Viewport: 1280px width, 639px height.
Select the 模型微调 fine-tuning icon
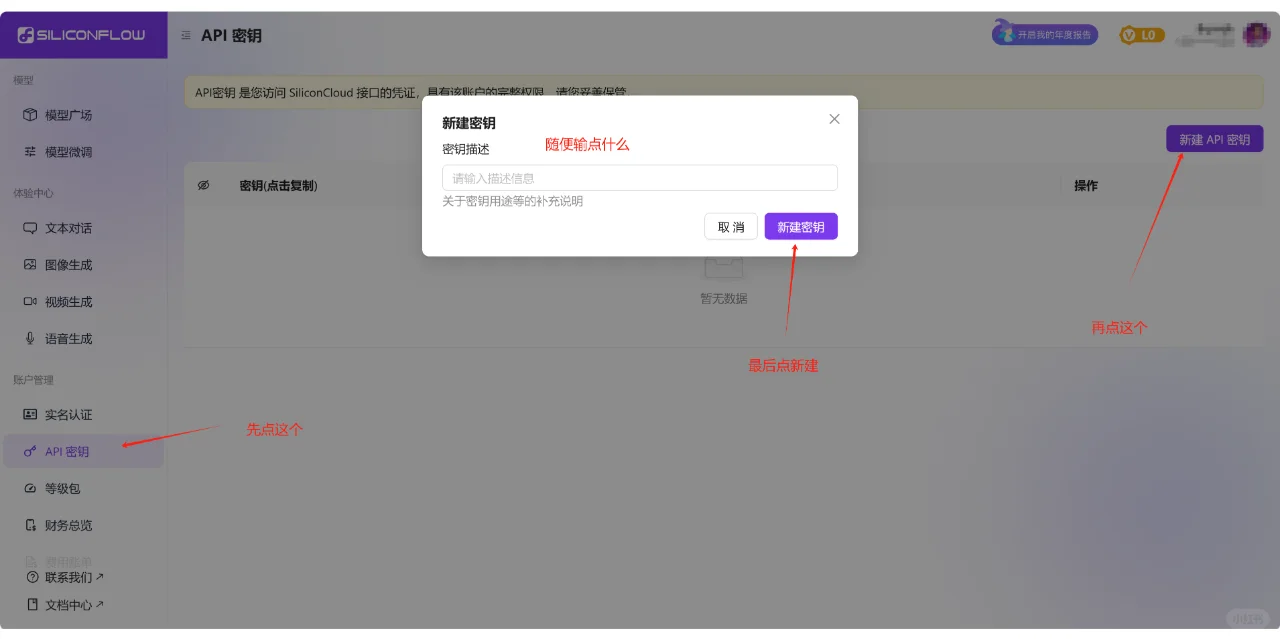click(x=29, y=151)
